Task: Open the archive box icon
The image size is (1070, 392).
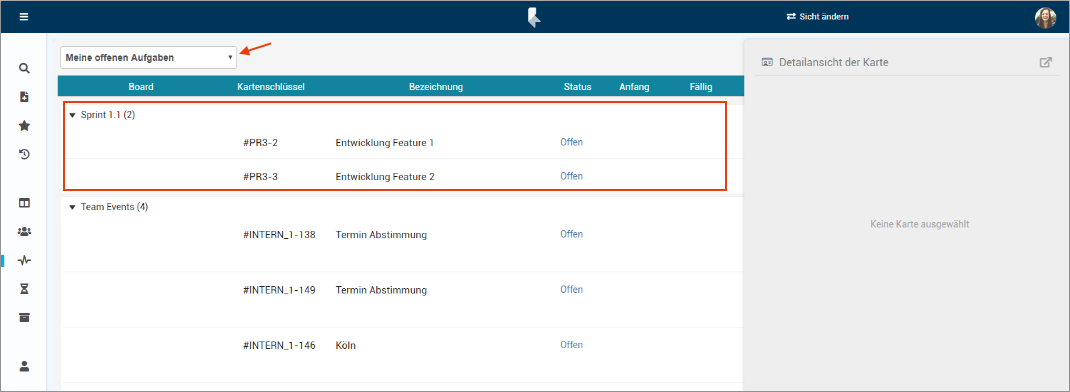Action: click(24, 318)
